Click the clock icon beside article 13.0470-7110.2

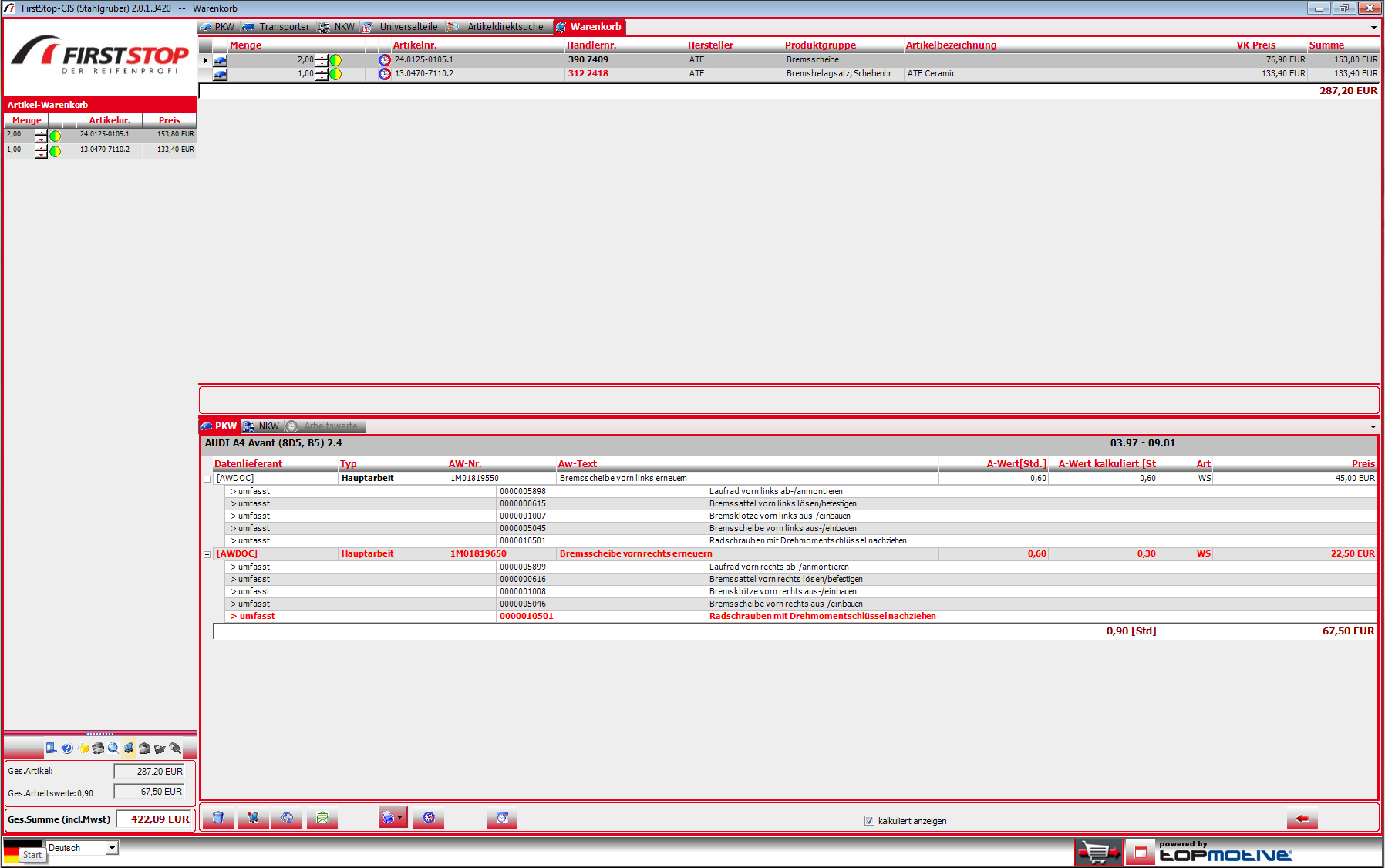385,74
